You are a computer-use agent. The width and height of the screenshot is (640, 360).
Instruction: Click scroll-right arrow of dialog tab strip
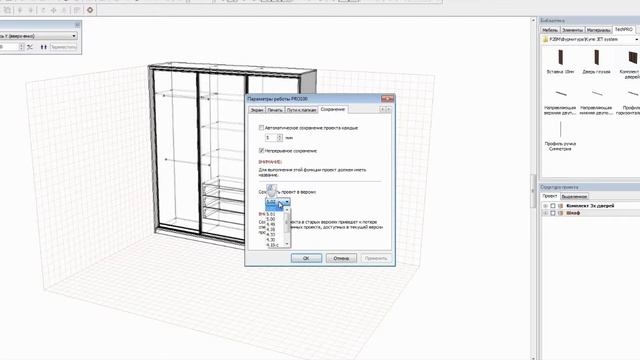point(389,109)
